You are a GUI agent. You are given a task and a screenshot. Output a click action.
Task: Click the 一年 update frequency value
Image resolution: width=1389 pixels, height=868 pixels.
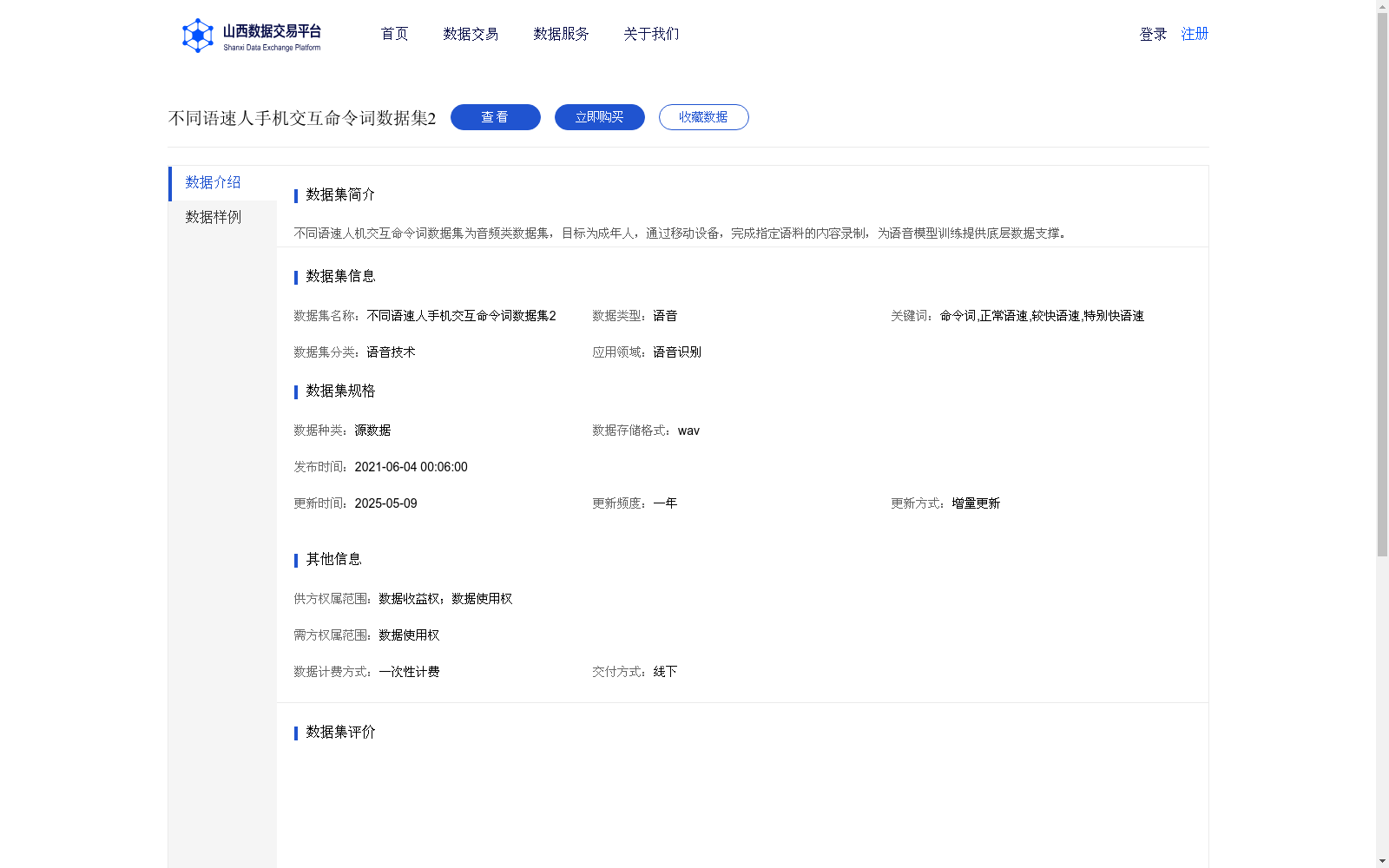click(x=665, y=503)
